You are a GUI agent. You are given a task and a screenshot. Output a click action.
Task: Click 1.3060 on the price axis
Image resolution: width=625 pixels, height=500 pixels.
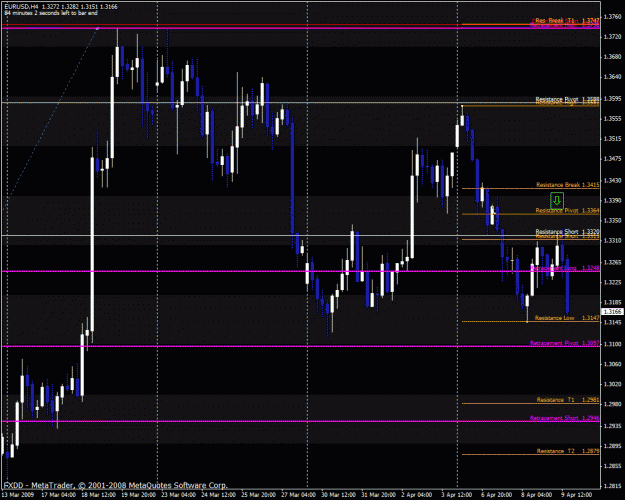(613, 364)
